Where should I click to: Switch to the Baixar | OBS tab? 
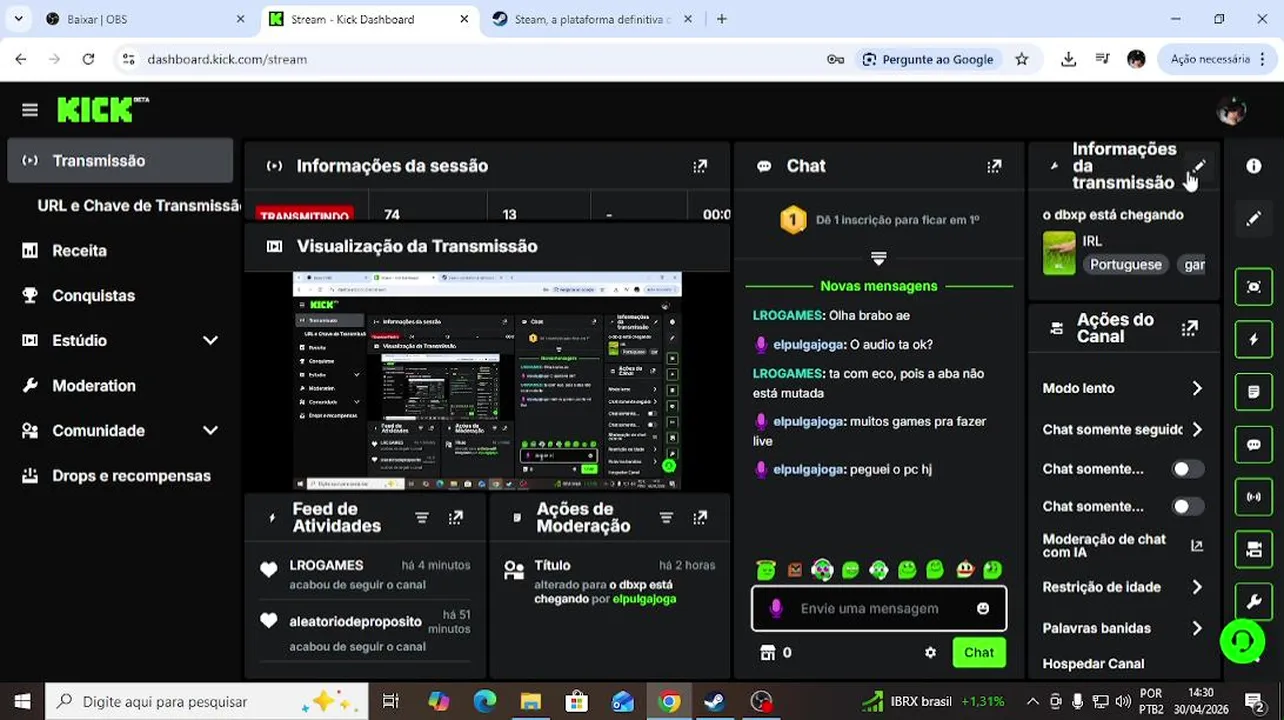click(x=145, y=19)
